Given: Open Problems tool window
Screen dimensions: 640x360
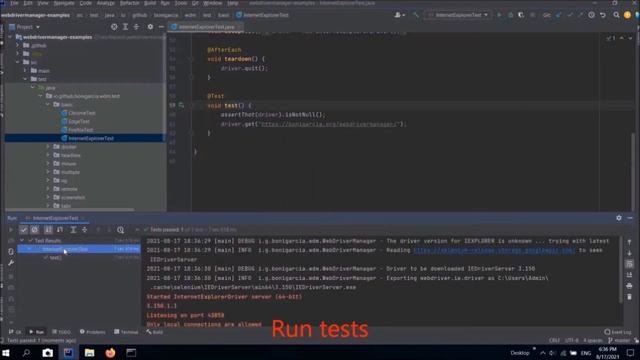Looking at the screenshot, I should (x=93, y=332).
